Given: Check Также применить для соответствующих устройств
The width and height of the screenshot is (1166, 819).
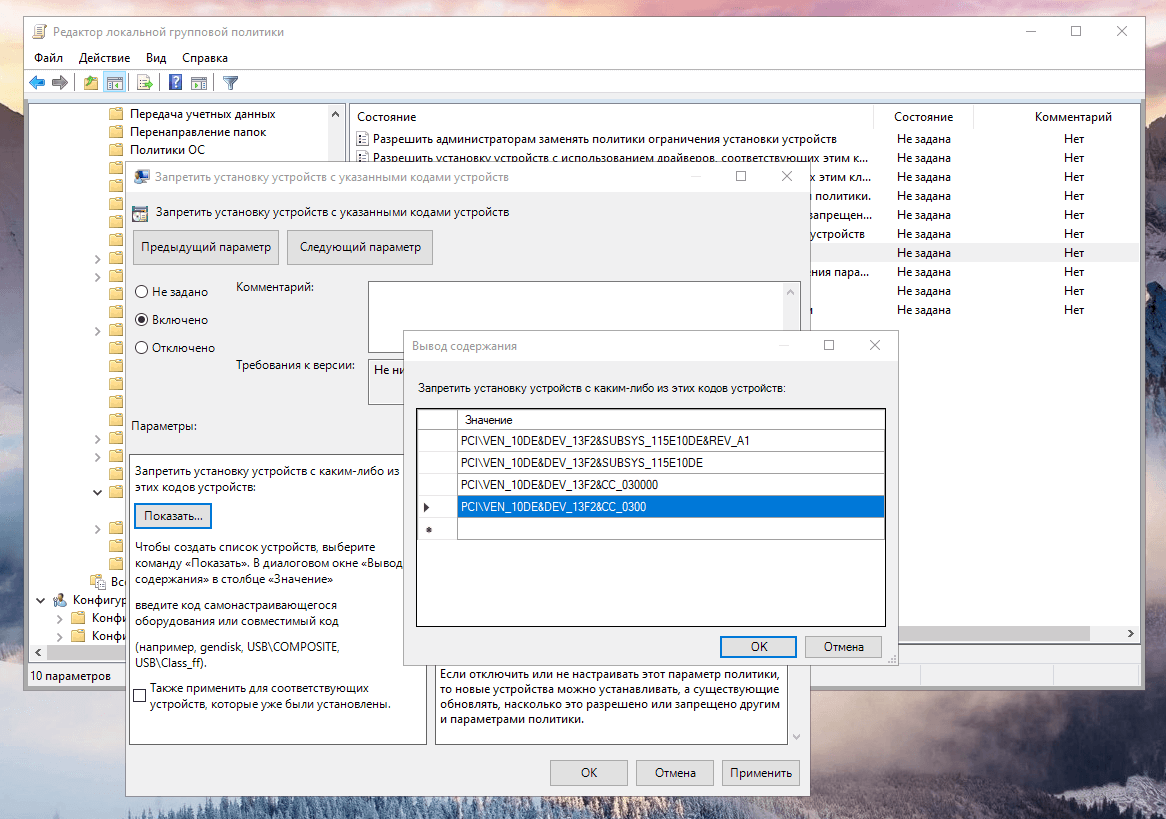Looking at the screenshot, I should point(139,696).
